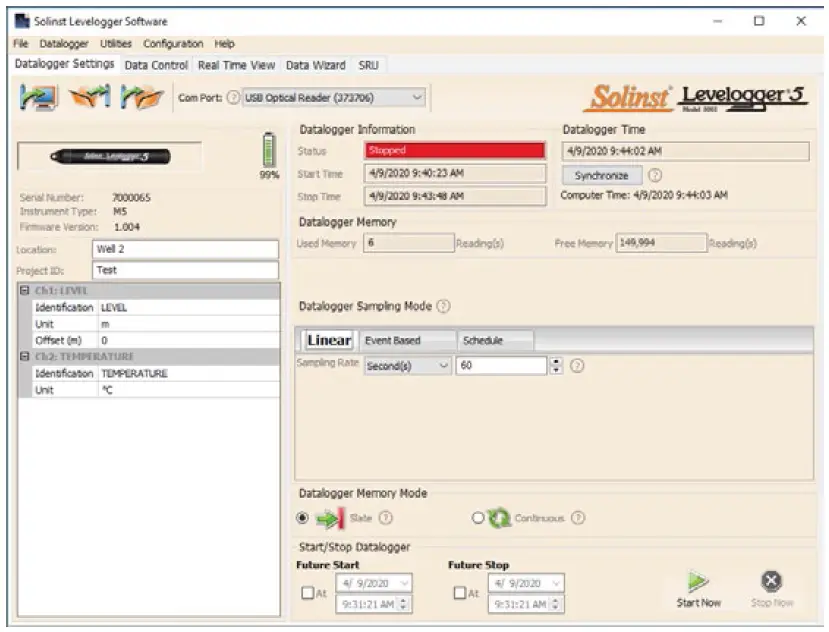Adjust the Future Start time spinner
Viewport: 829px width, 632px height.
(x=404, y=604)
